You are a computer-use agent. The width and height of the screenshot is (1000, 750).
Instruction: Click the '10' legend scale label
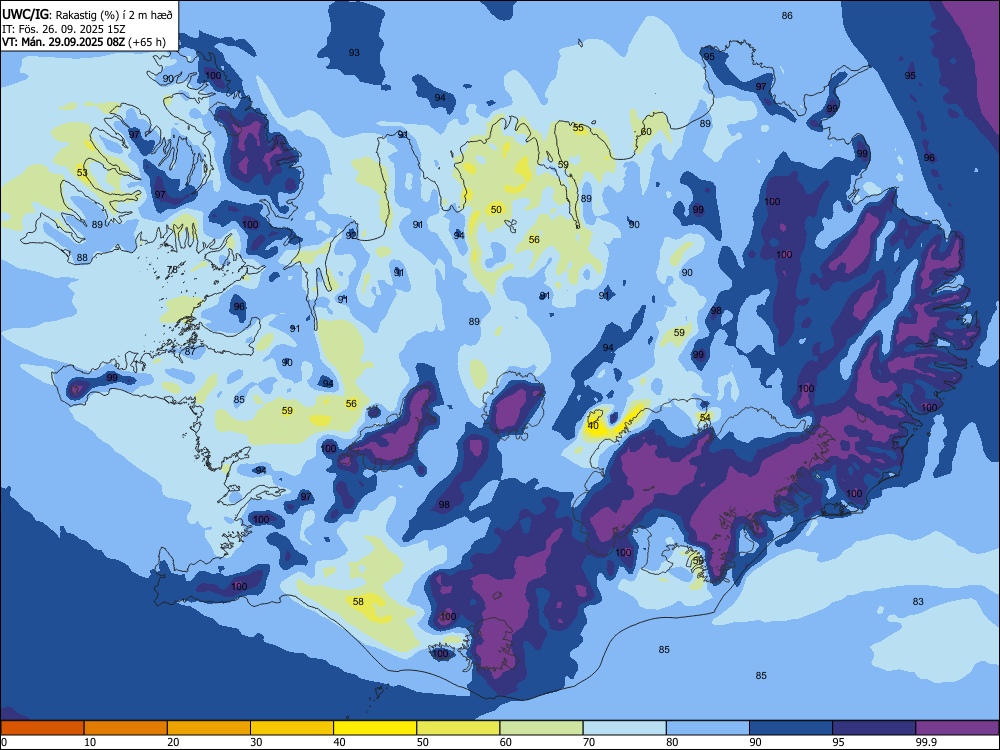(90, 742)
